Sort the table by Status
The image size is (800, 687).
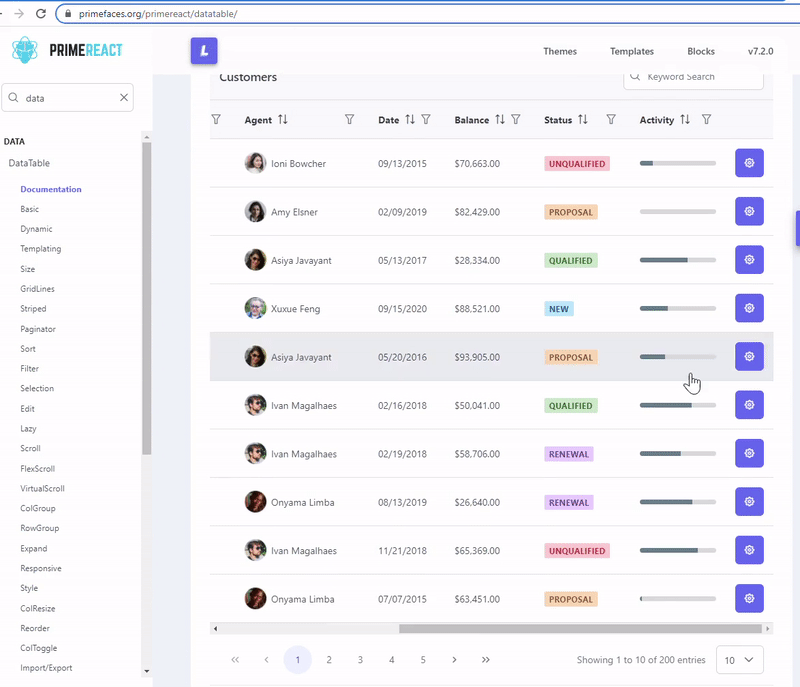coord(583,119)
